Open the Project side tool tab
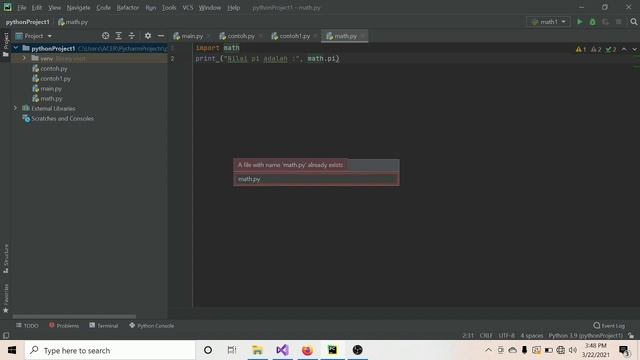Screen dimensions: 640x360 [x=6, y=44]
